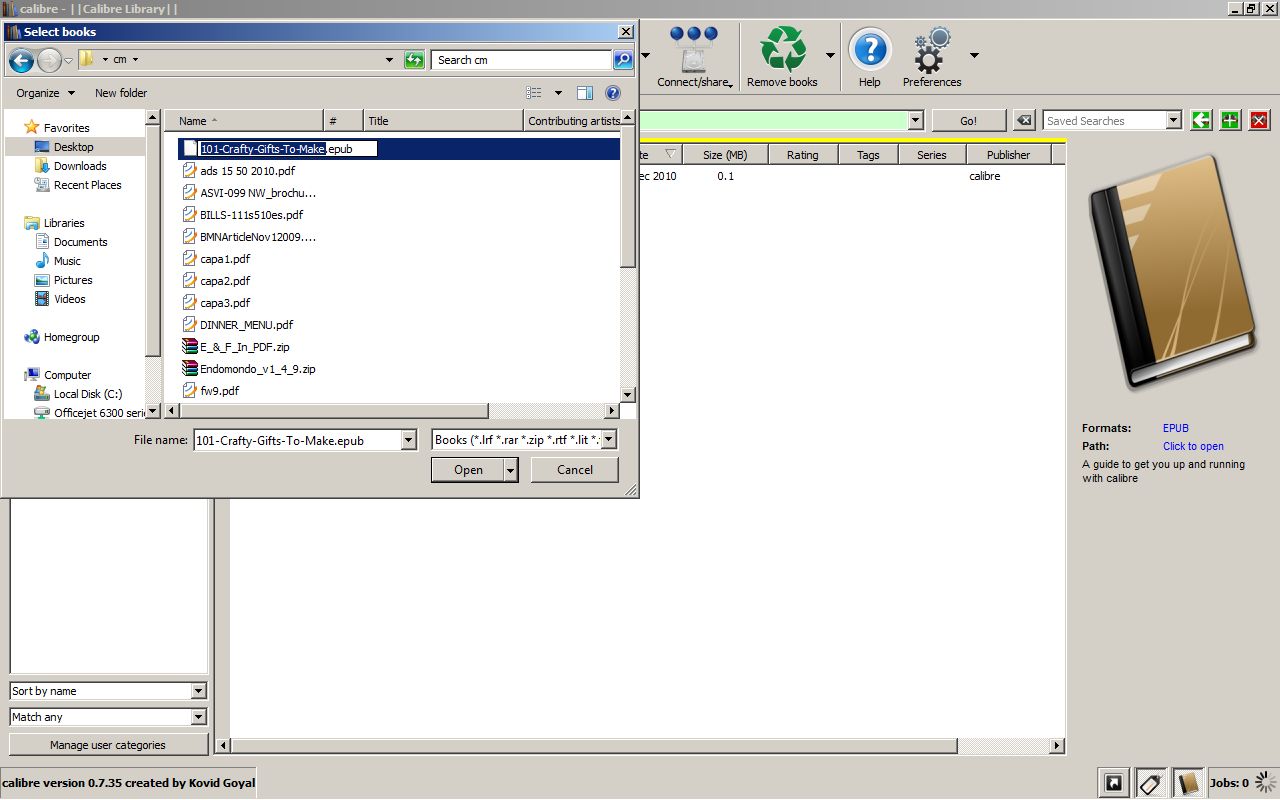Click the 'Click to open' path link
The width and height of the screenshot is (1280, 800).
pyautogui.click(x=1193, y=446)
